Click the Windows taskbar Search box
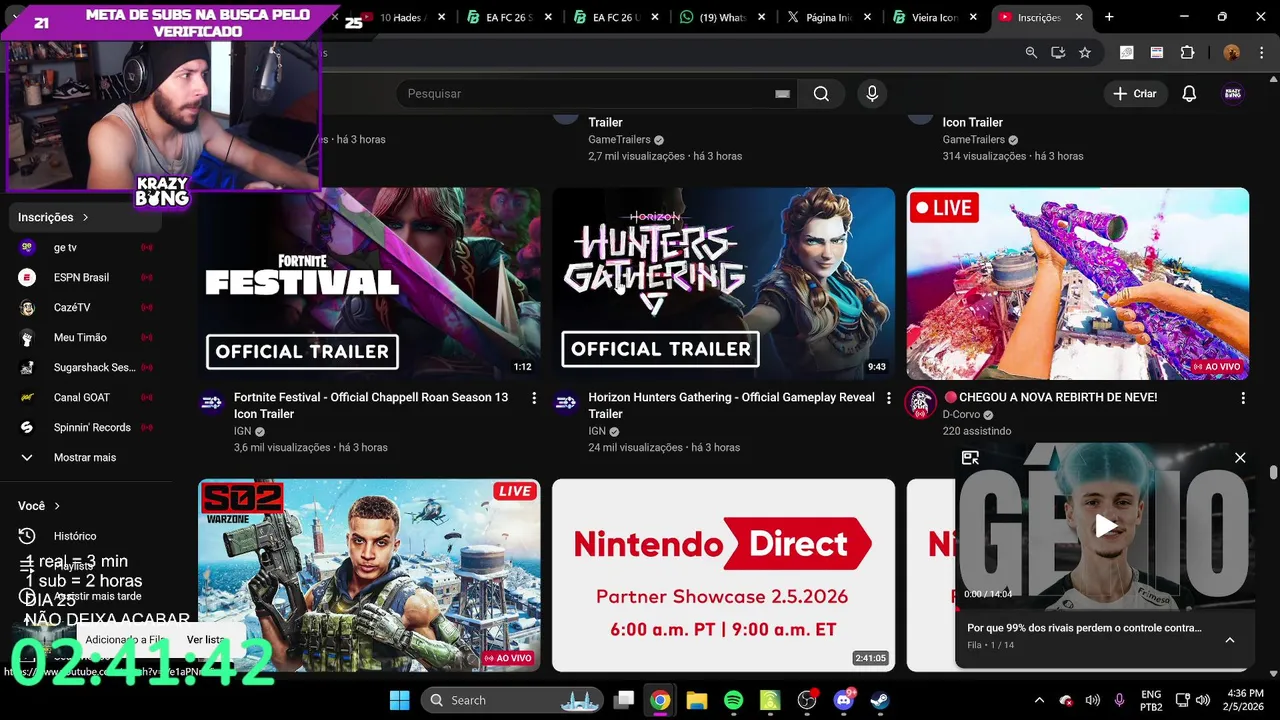 [x=511, y=700]
